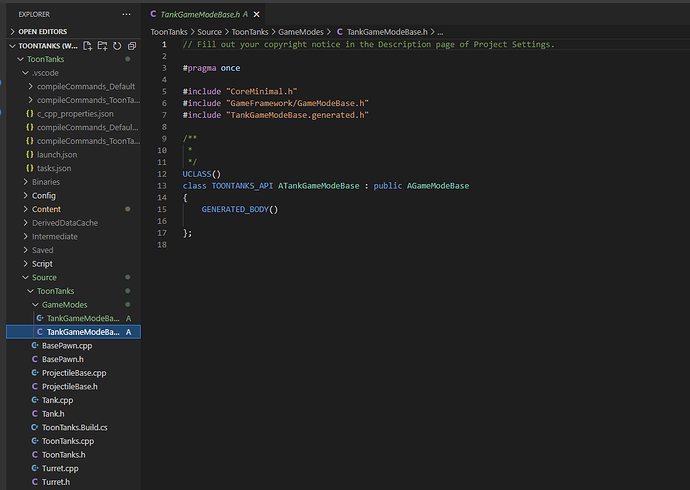Collapse the .vscode folder

[46, 73]
